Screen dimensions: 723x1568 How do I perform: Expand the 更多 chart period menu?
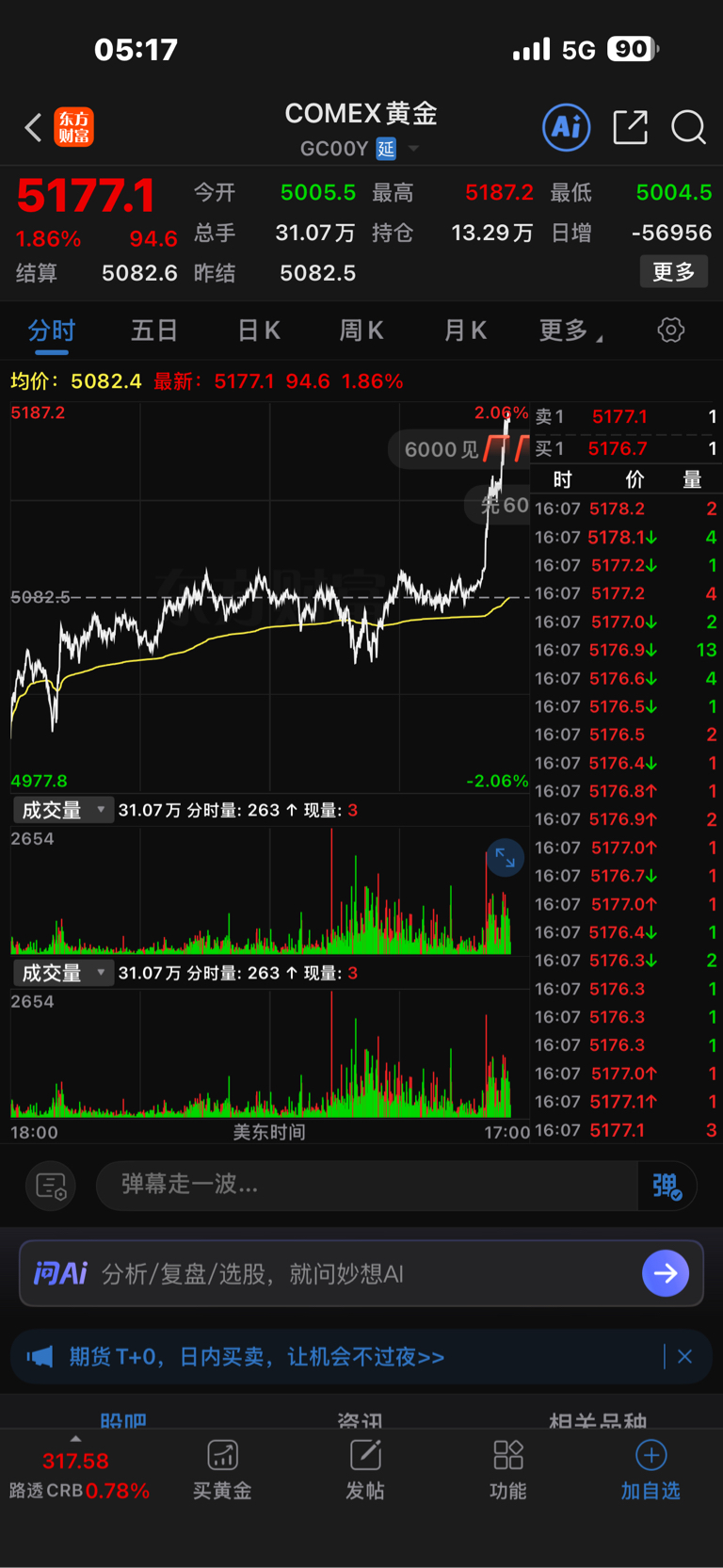570,331
